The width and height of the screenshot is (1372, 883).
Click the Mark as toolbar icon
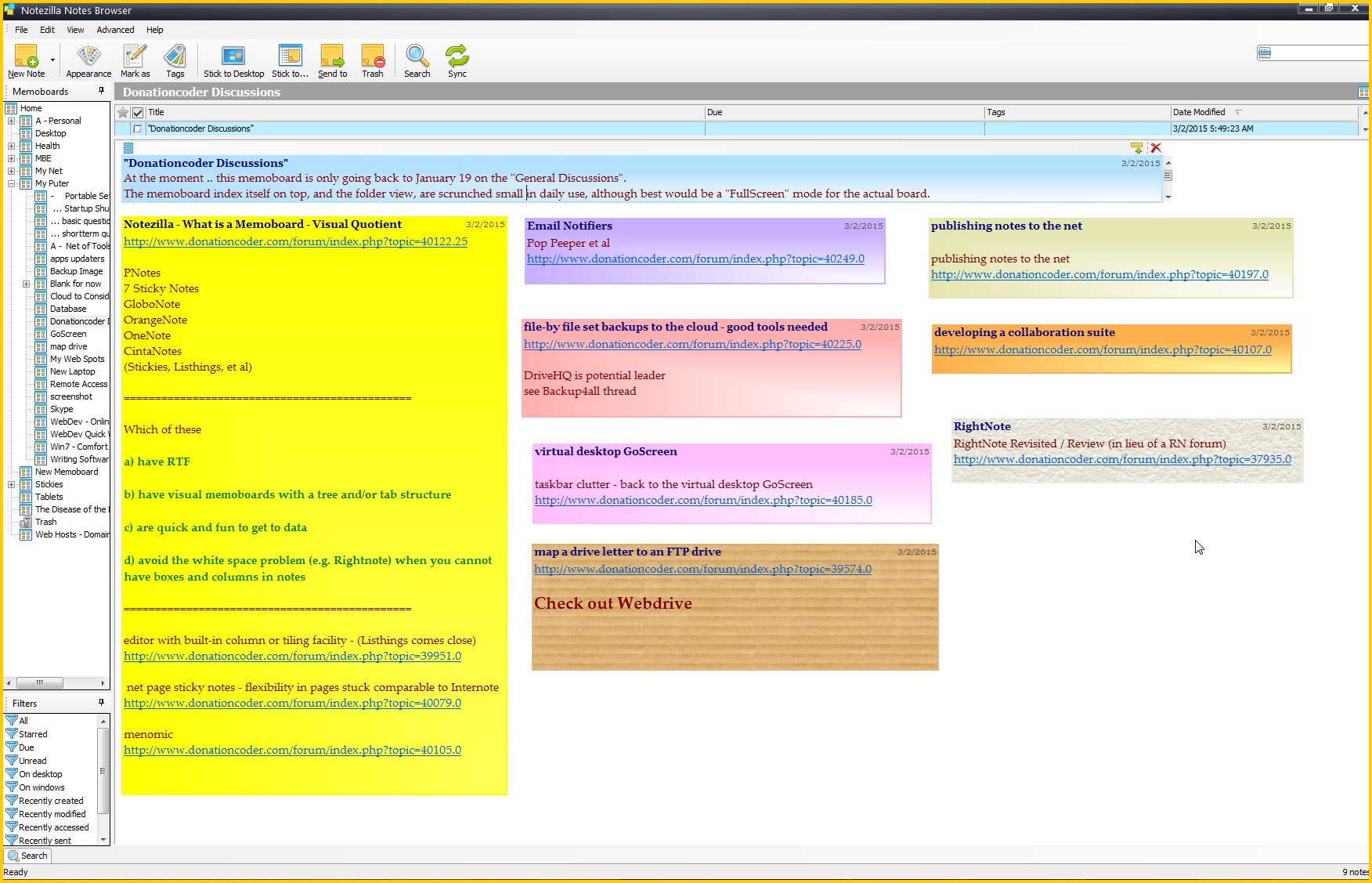(x=135, y=61)
